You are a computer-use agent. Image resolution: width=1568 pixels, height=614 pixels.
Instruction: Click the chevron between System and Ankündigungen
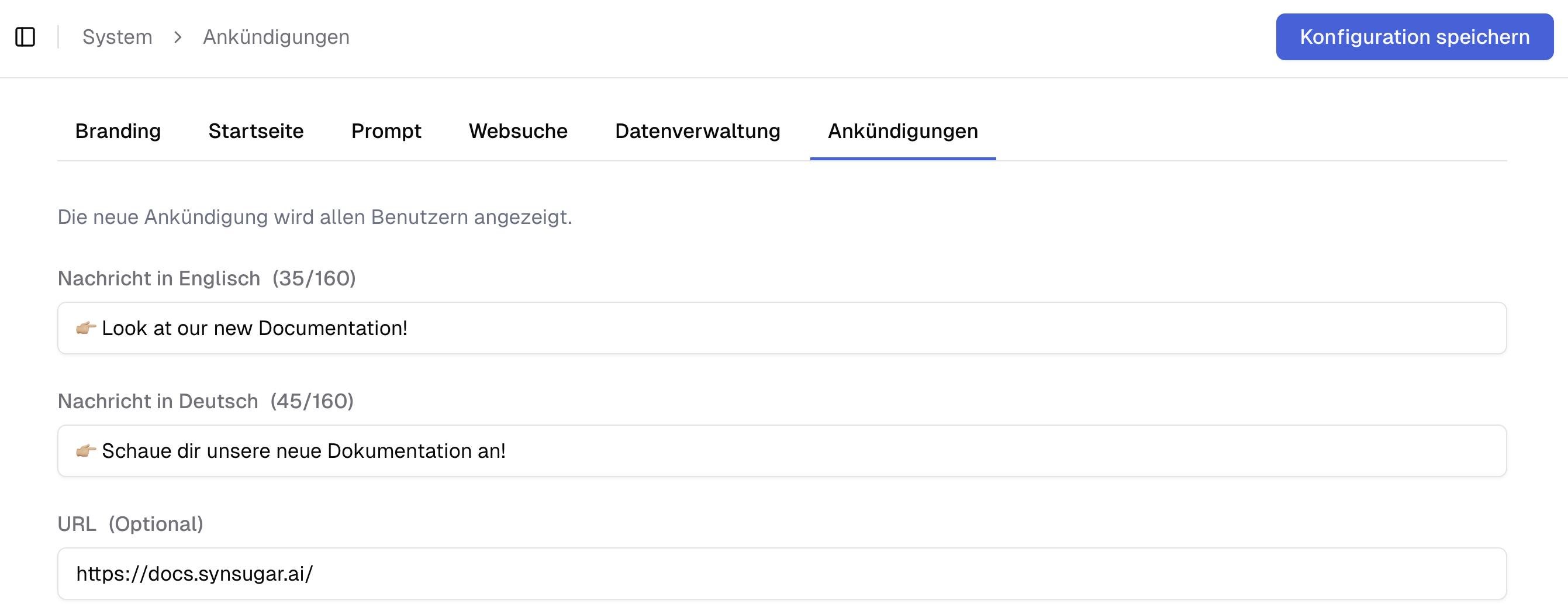coord(178,37)
